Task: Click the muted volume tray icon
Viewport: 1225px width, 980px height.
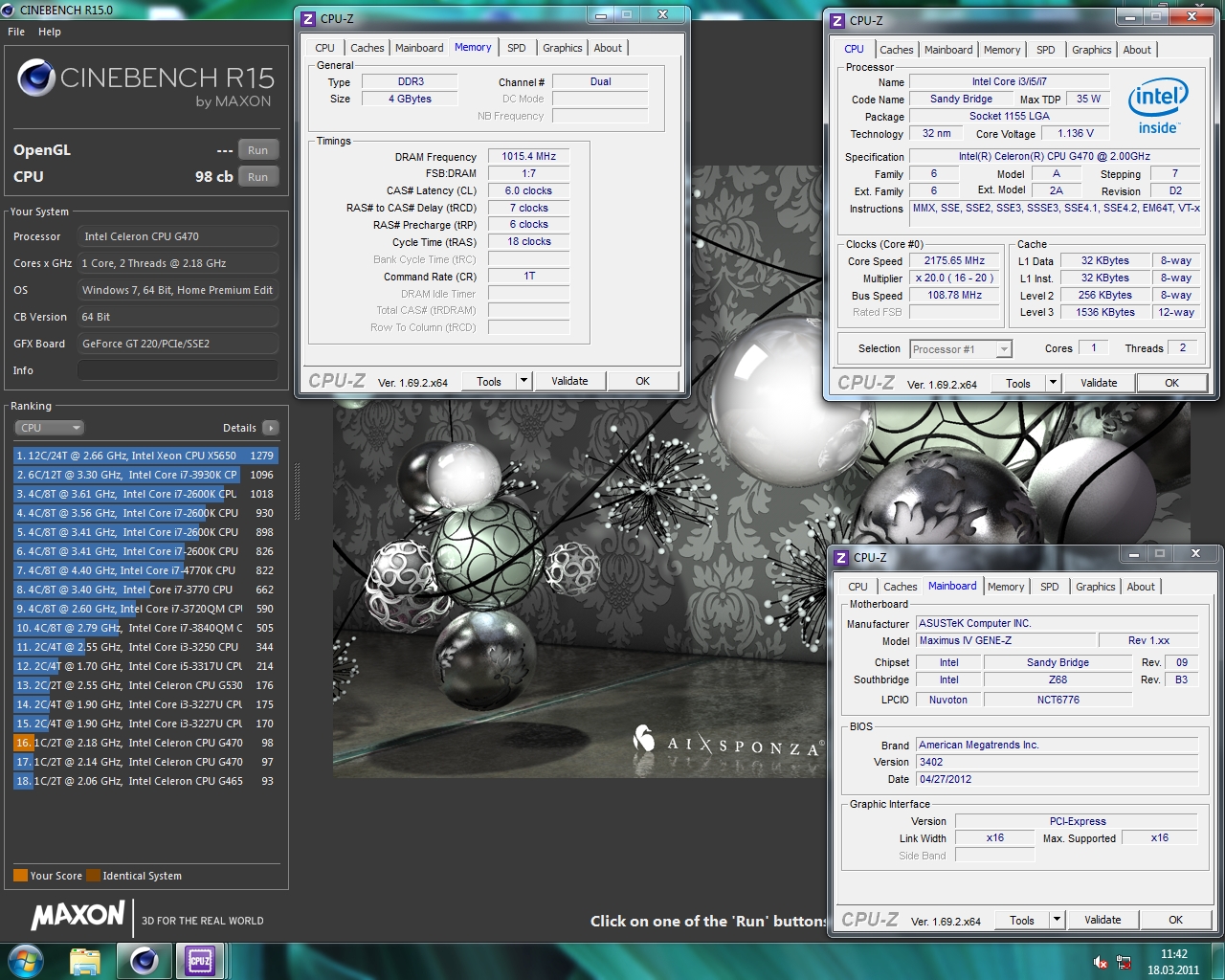Action: [1101, 963]
